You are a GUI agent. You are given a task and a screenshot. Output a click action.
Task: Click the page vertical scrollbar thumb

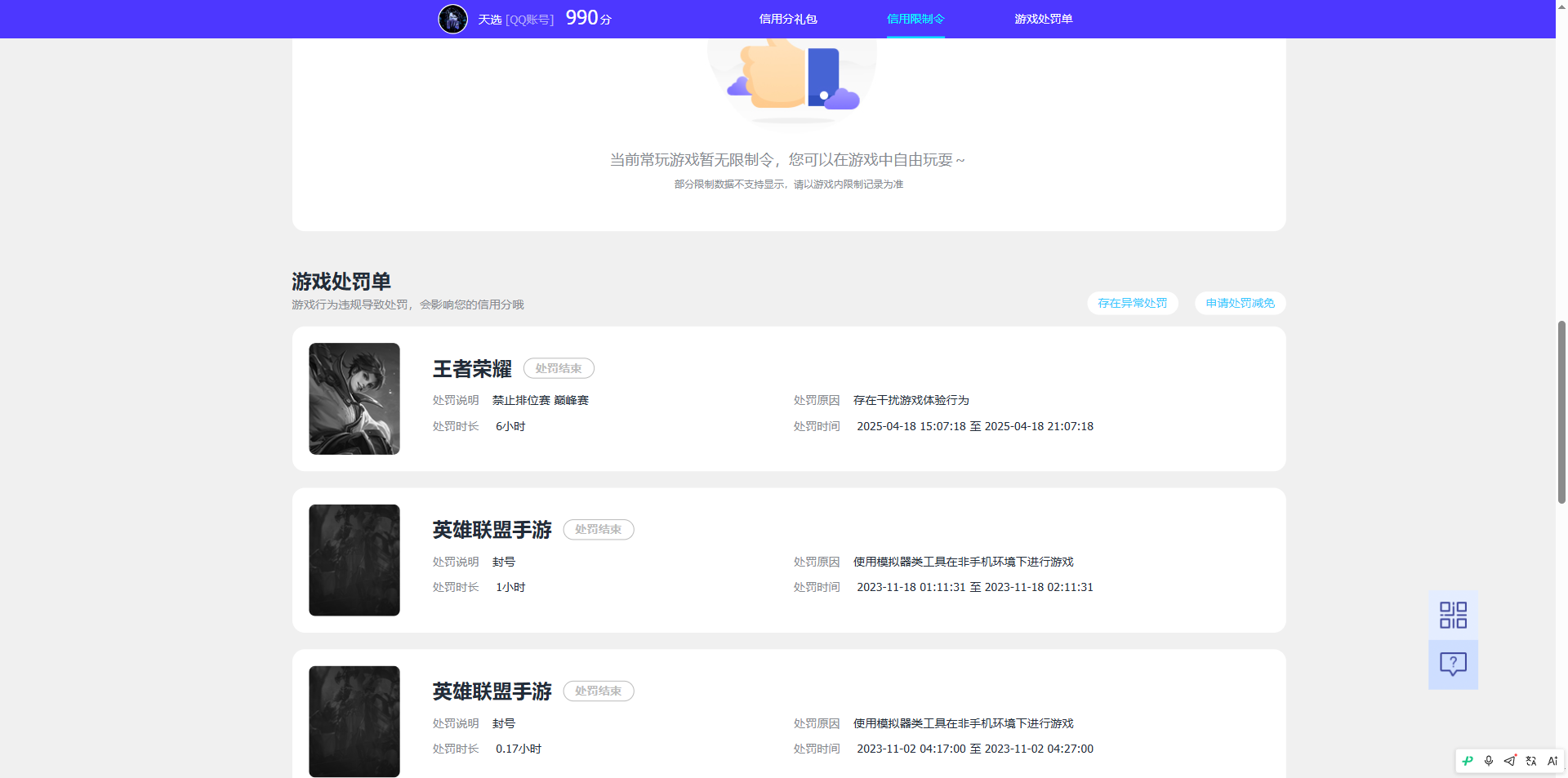[1561, 412]
